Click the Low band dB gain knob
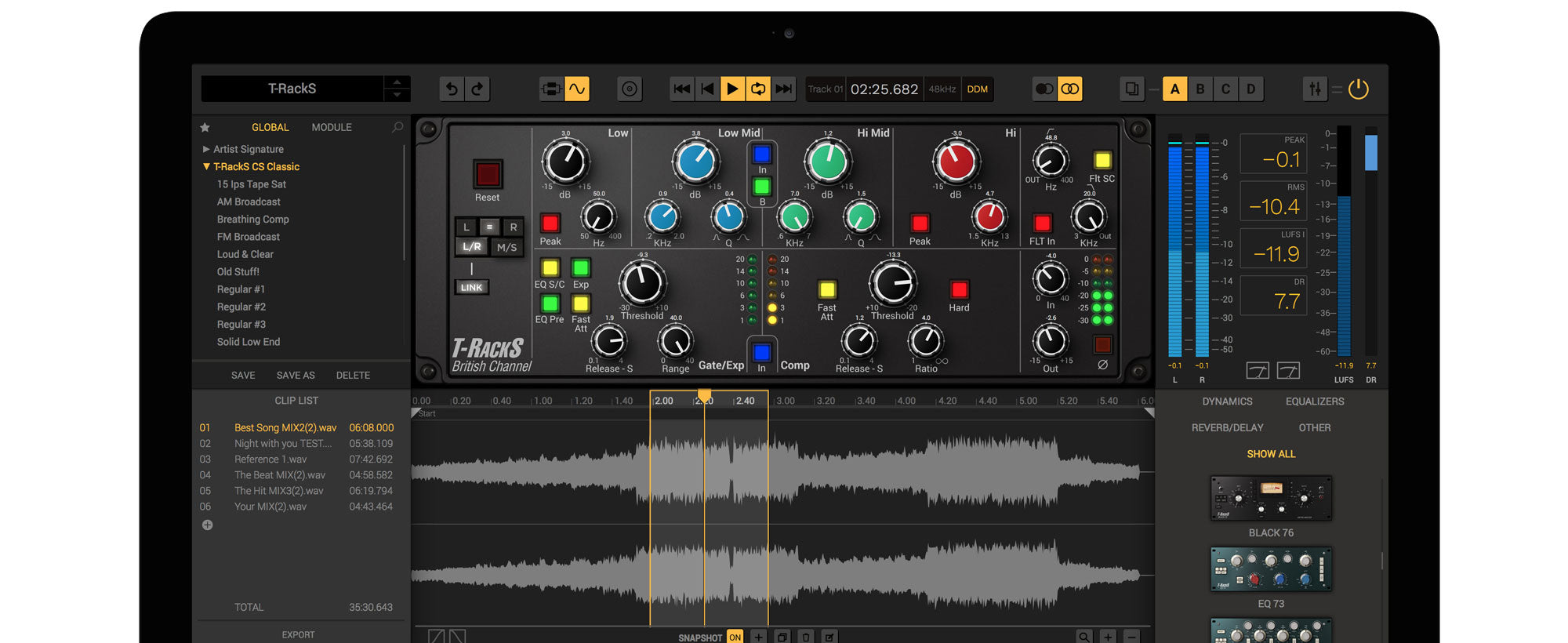1568x643 pixels. pos(565,162)
